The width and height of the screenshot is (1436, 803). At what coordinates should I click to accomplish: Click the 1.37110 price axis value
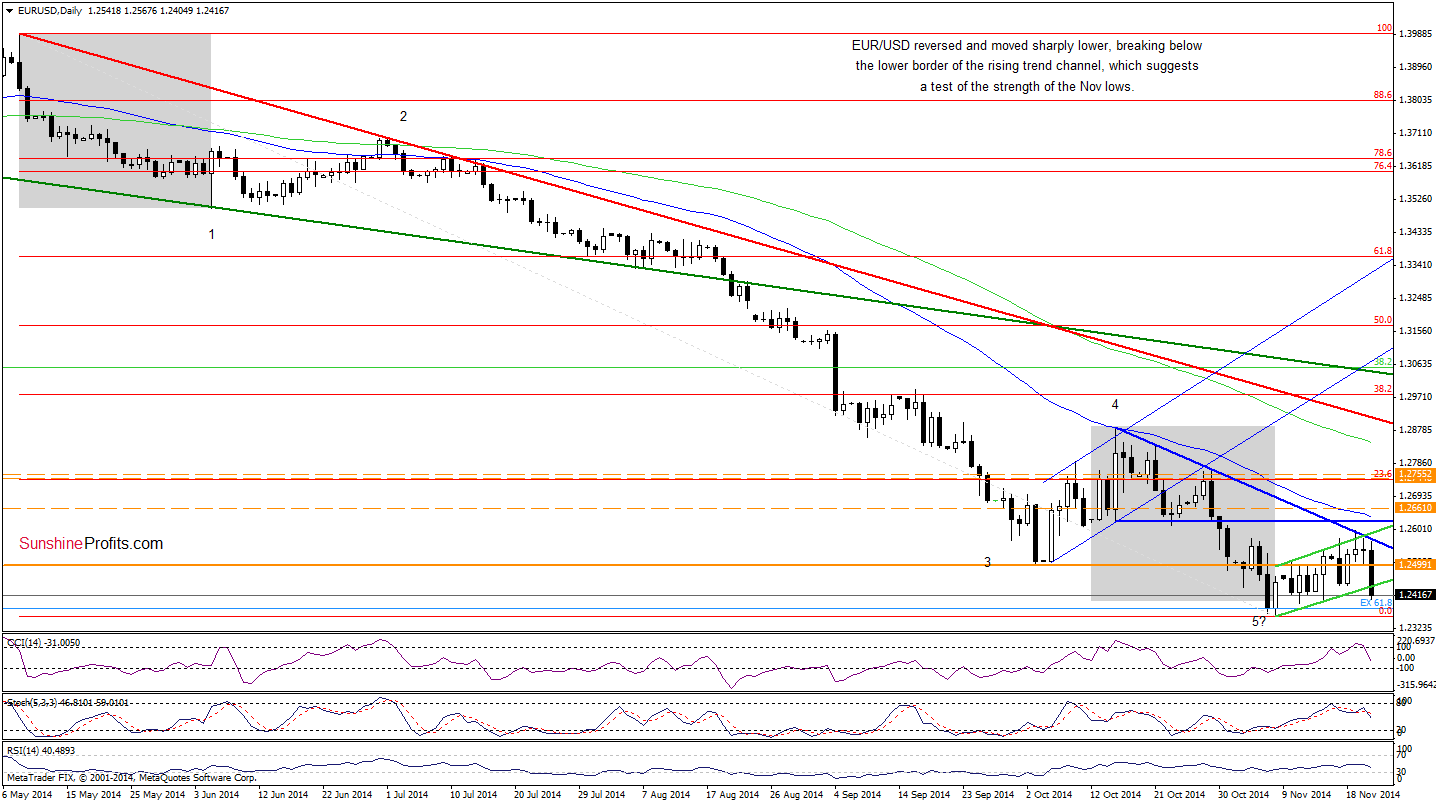(x=1417, y=133)
